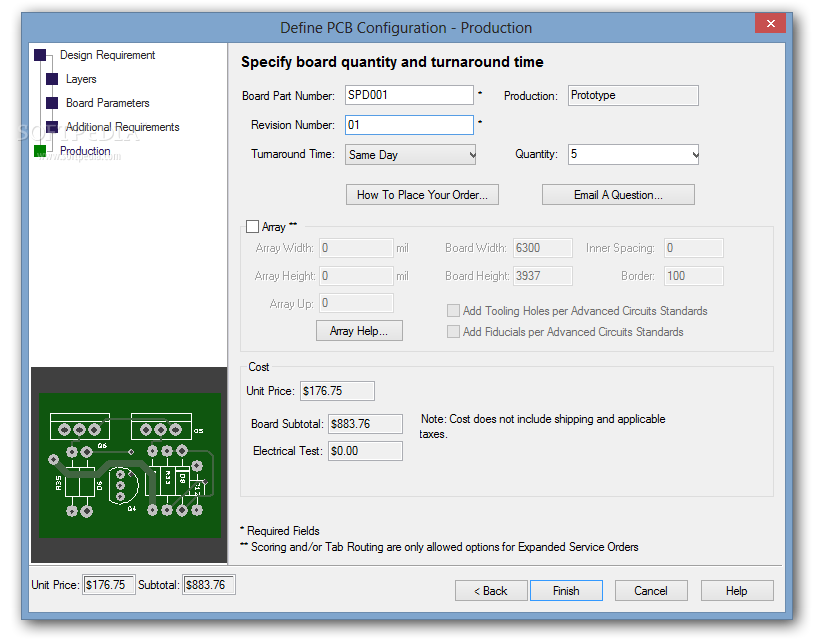
Task: Click the Revision Number field
Action: pyautogui.click(x=409, y=125)
